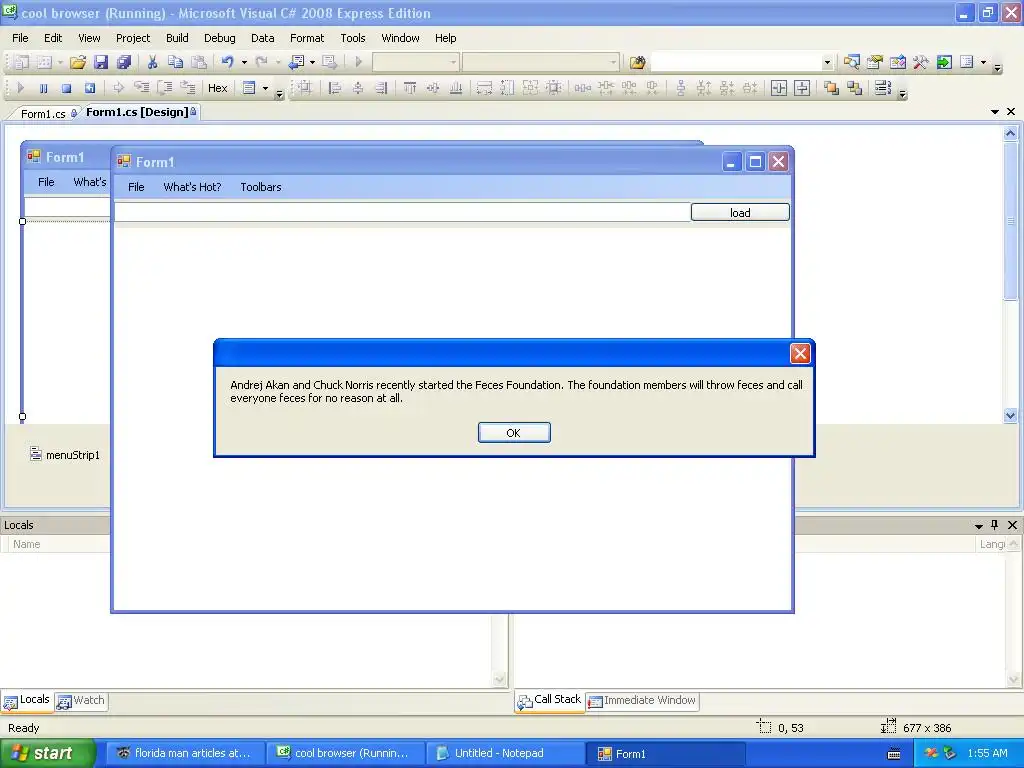Click the Restart debugging icon
The width and height of the screenshot is (1024, 768).
point(90,88)
